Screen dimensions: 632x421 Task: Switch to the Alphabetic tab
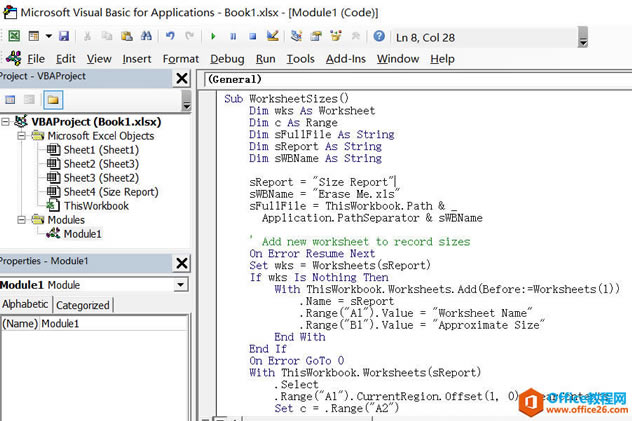click(25, 304)
